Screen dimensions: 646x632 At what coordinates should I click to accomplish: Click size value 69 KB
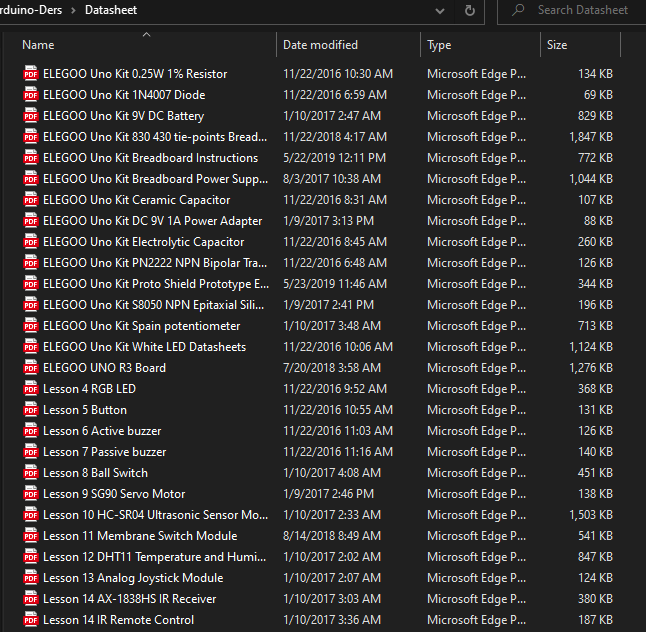(598, 95)
